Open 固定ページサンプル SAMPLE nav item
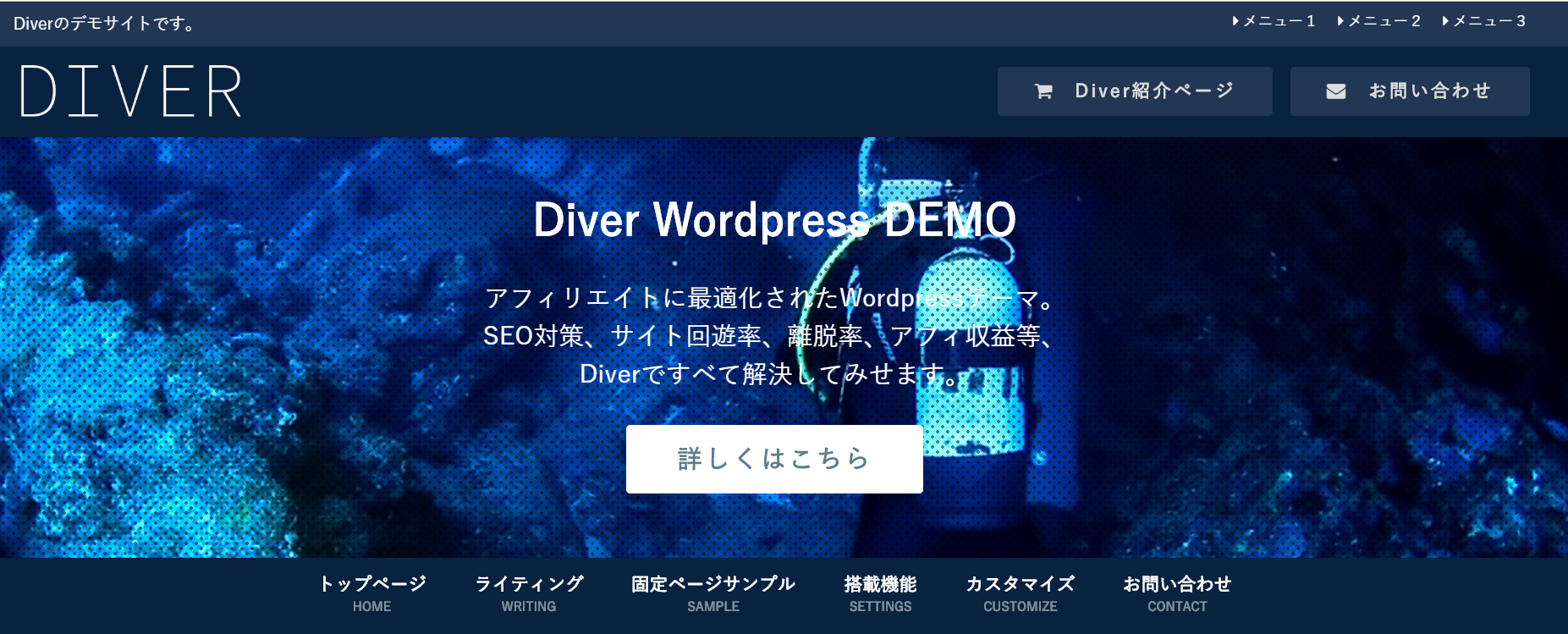1568x634 pixels. tap(712, 593)
